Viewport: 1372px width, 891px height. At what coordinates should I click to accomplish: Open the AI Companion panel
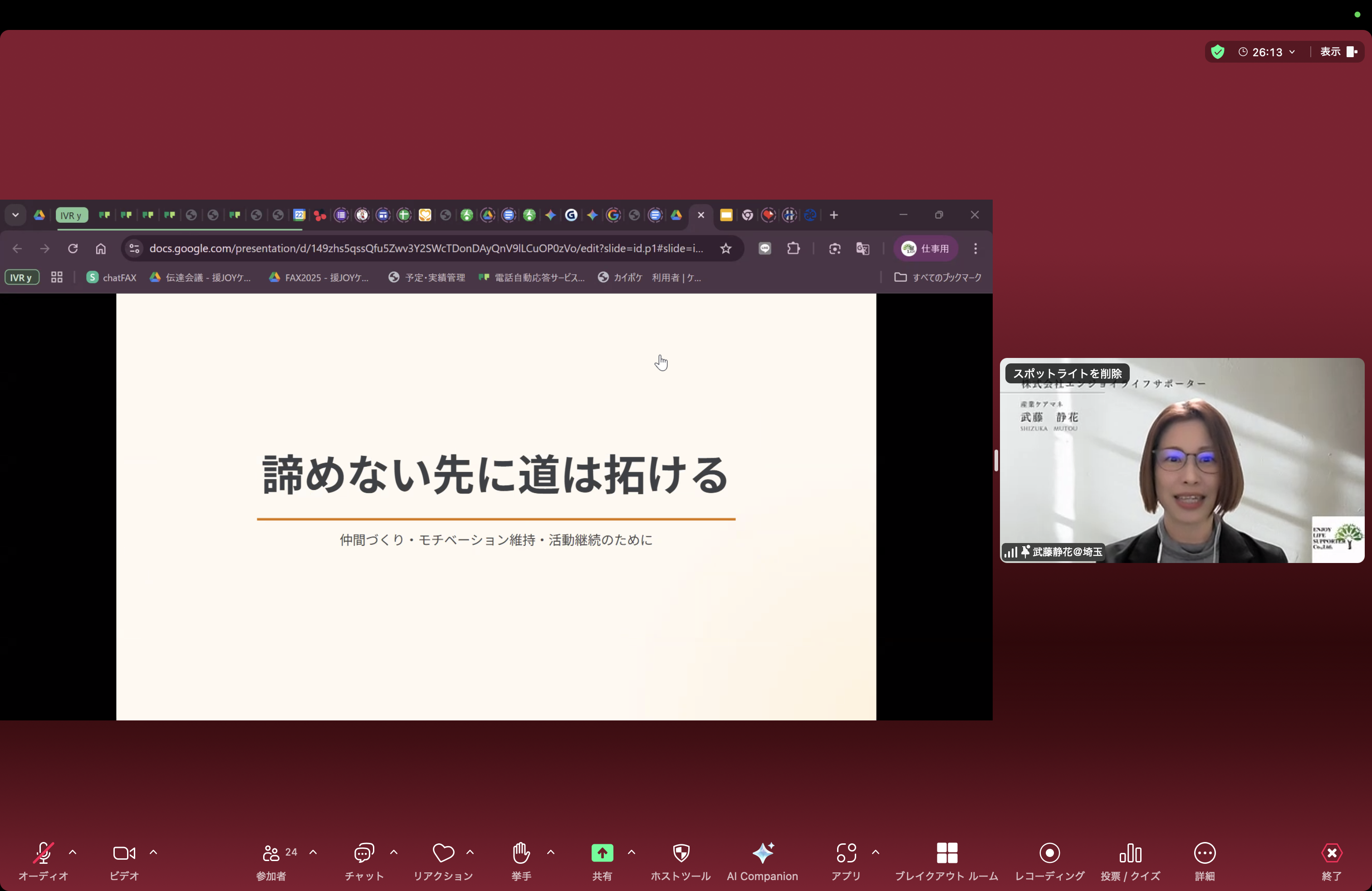click(x=762, y=853)
